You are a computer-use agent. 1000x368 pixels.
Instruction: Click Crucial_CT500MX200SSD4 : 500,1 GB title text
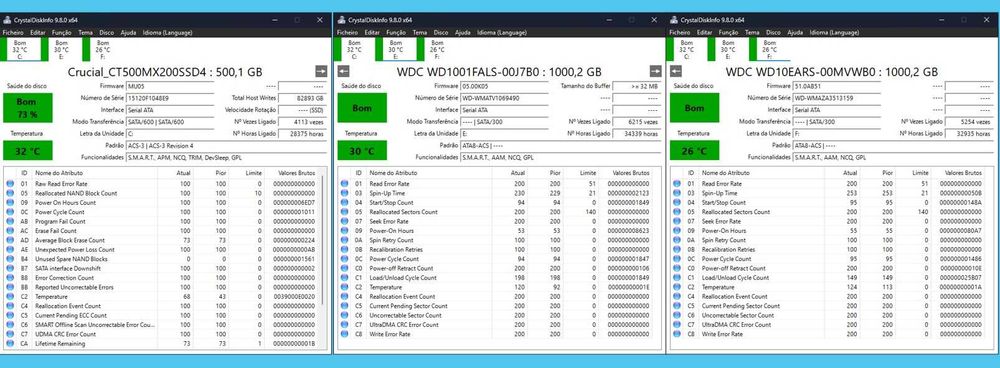165,72
